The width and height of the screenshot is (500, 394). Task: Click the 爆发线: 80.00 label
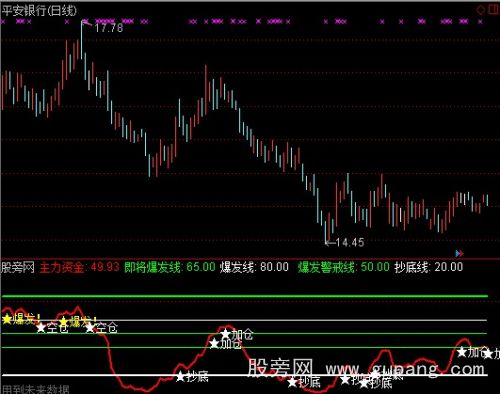click(254, 267)
